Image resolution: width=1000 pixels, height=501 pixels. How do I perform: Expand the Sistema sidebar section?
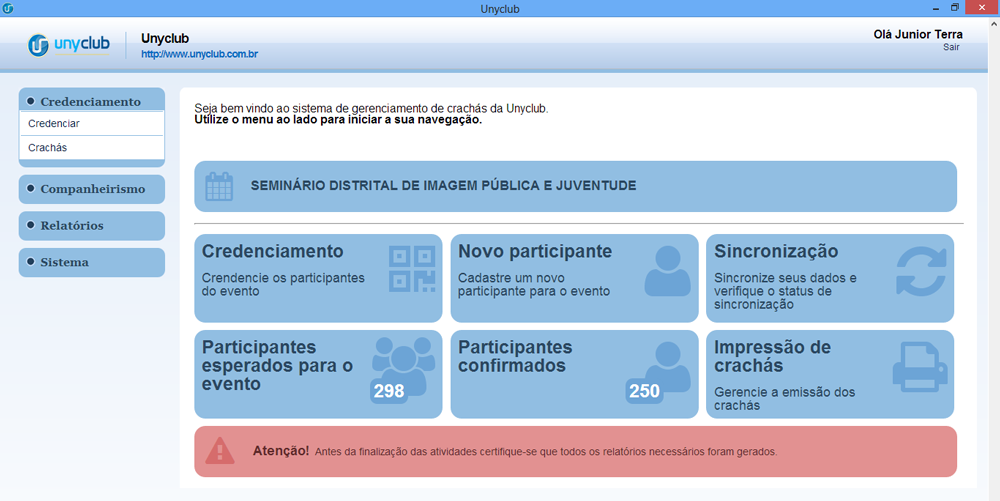click(91, 262)
